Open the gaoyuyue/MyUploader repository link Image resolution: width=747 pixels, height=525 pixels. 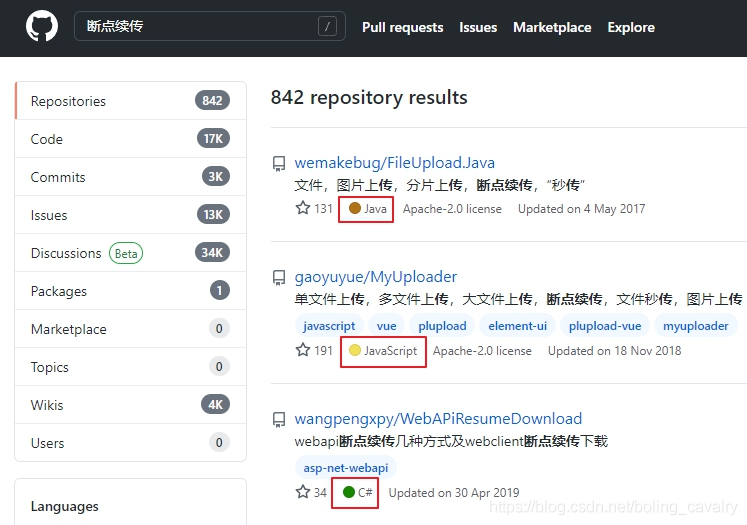[375, 277]
